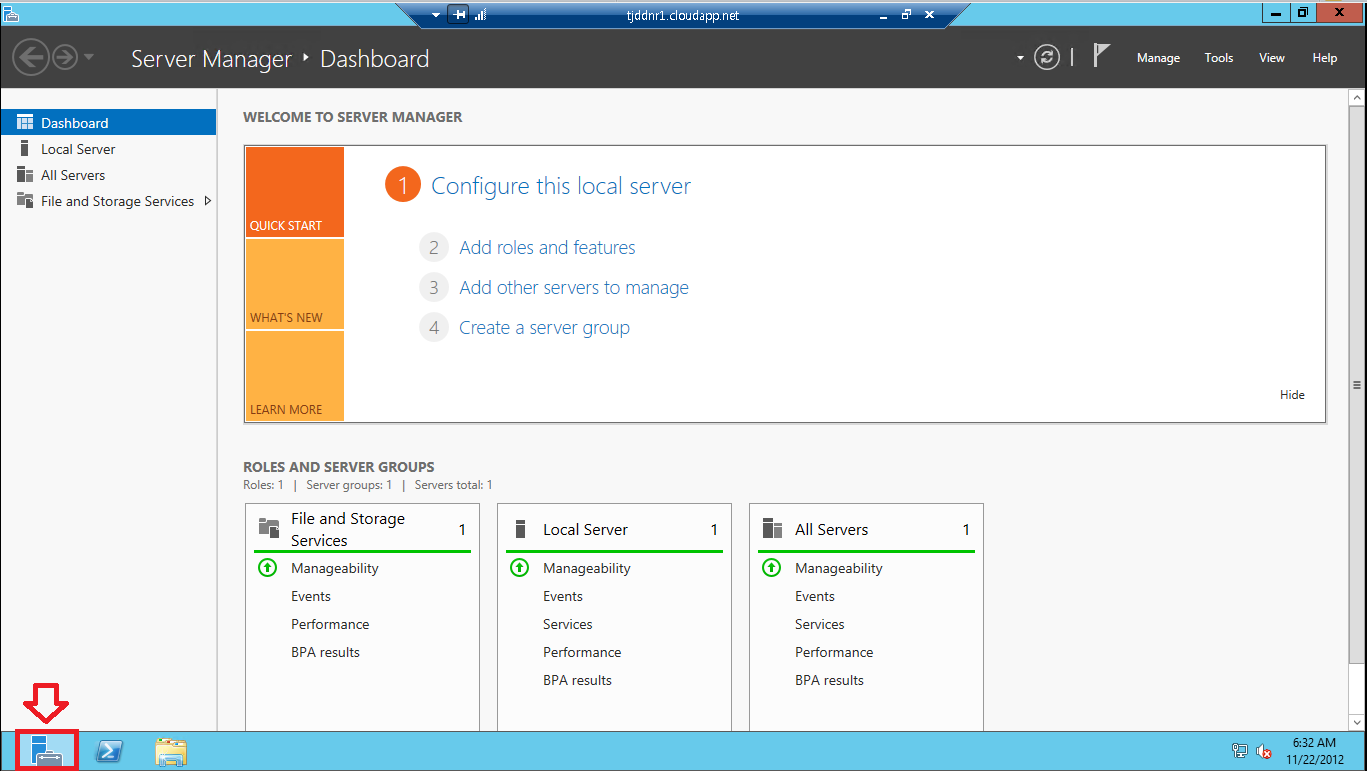The image size is (1367, 771).
Task: Click Server Manager taskbar icon
Action: click(47, 751)
